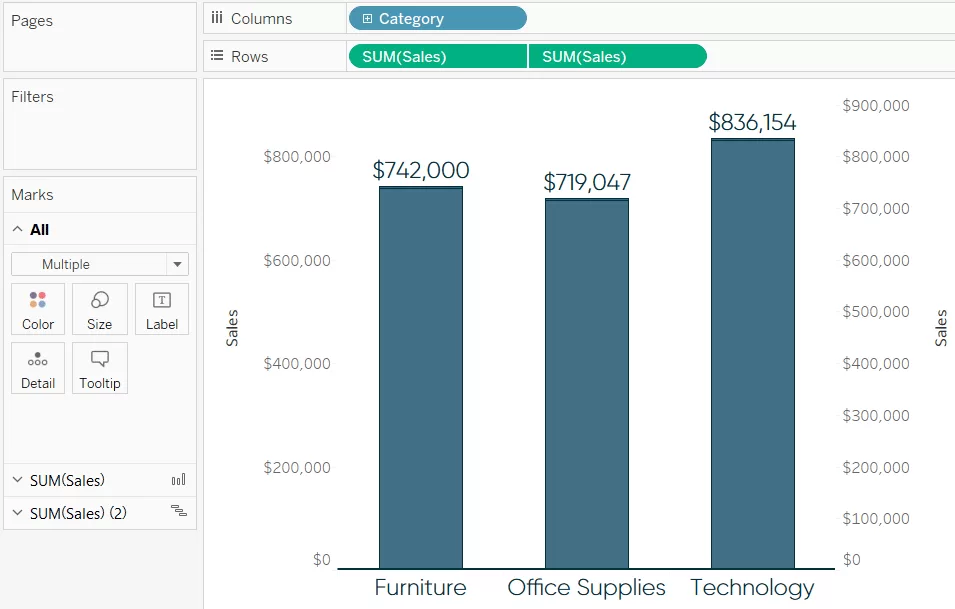Screen dimensions: 955x609
Task: Click the Furniture bar in chart
Action: pyautogui.click(x=420, y=380)
